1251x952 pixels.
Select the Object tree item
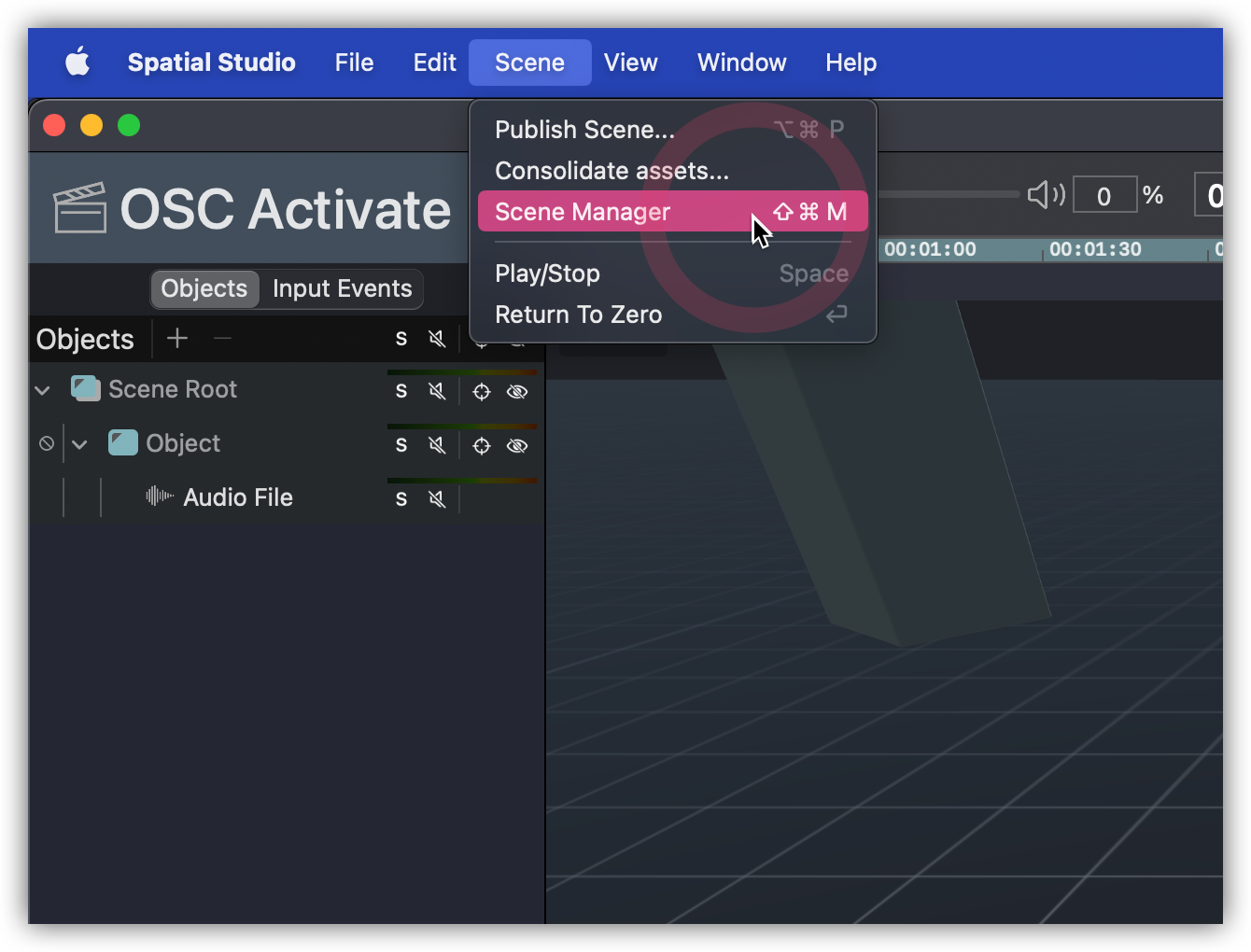[183, 443]
